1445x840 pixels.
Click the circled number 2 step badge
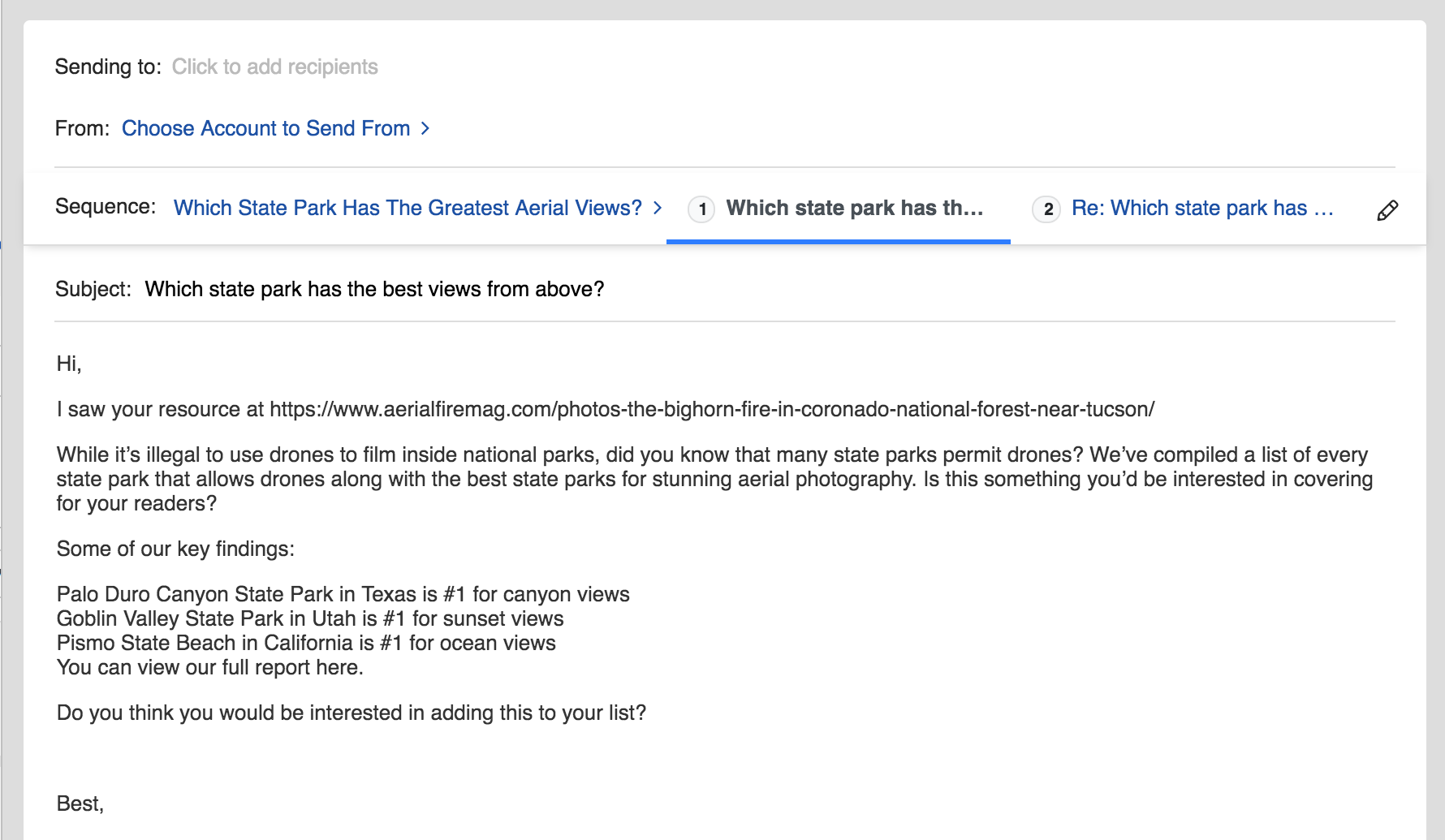pyautogui.click(x=1047, y=209)
